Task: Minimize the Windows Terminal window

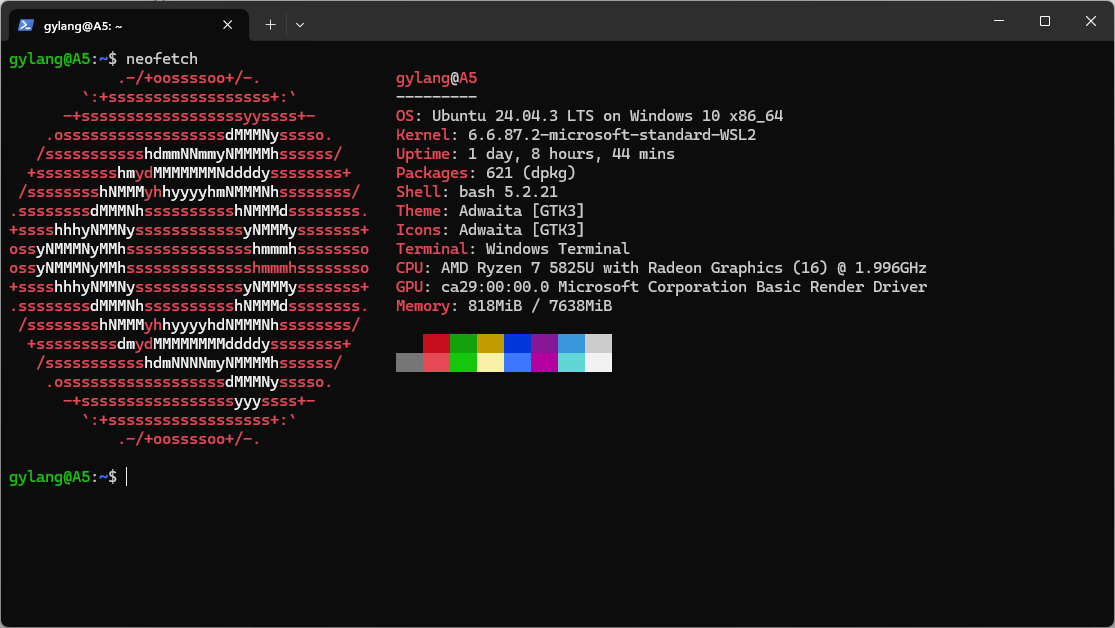Action: pyautogui.click(x=998, y=21)
